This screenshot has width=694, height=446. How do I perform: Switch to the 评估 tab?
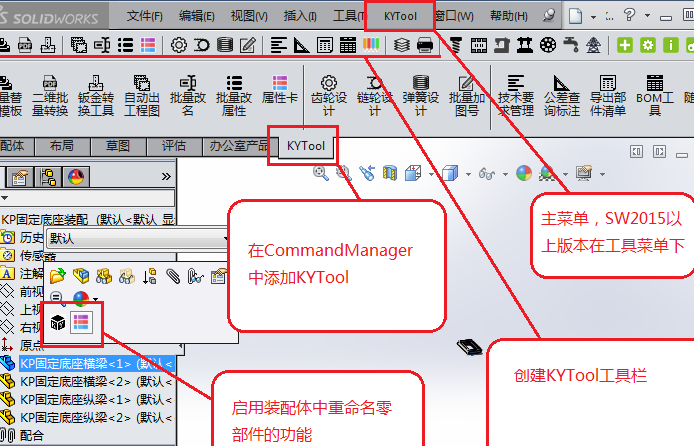point(174,146)
